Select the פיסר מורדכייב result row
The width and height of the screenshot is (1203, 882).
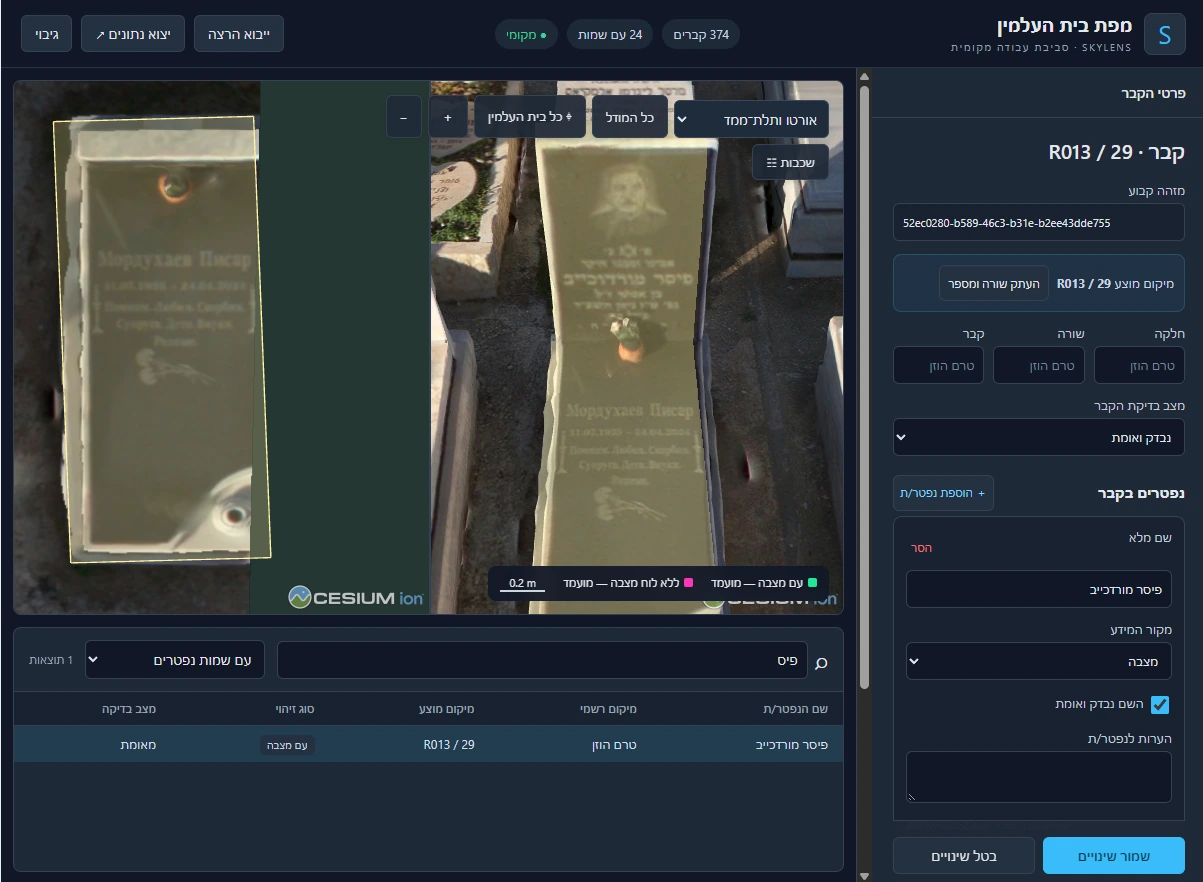428,744
